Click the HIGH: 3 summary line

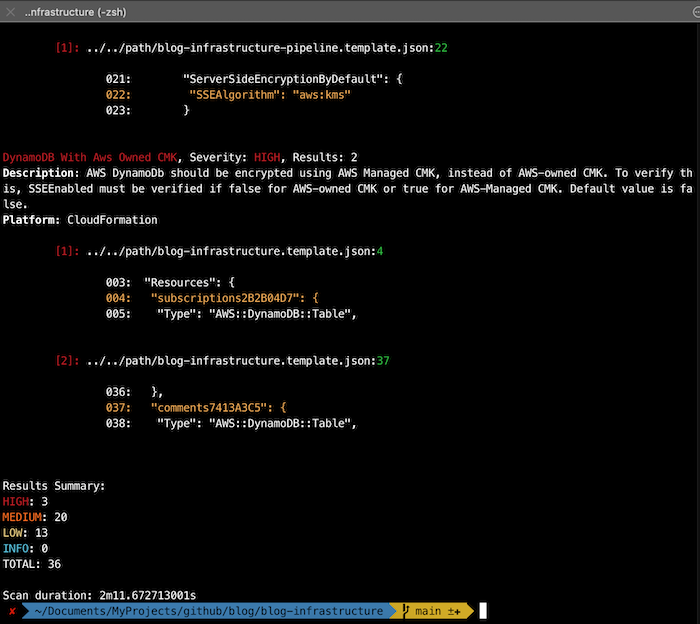click(x=25, y=501)
